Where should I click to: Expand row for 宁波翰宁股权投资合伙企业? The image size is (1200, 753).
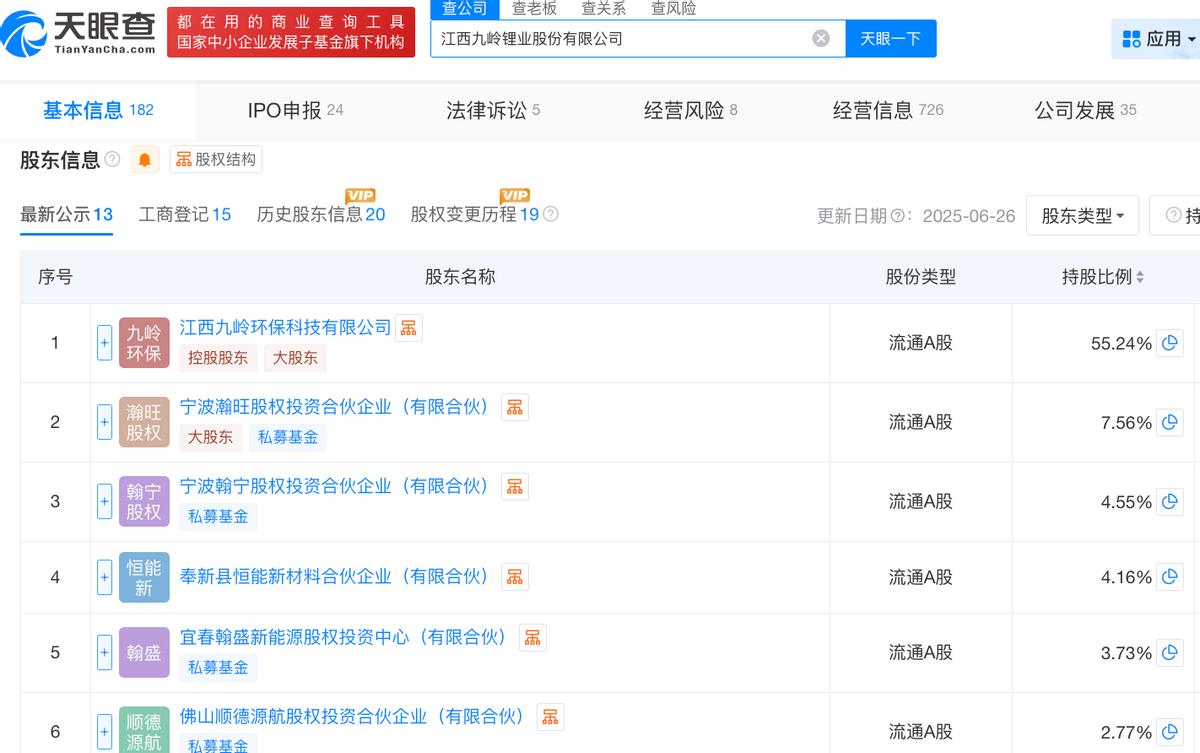pos(104,501)
